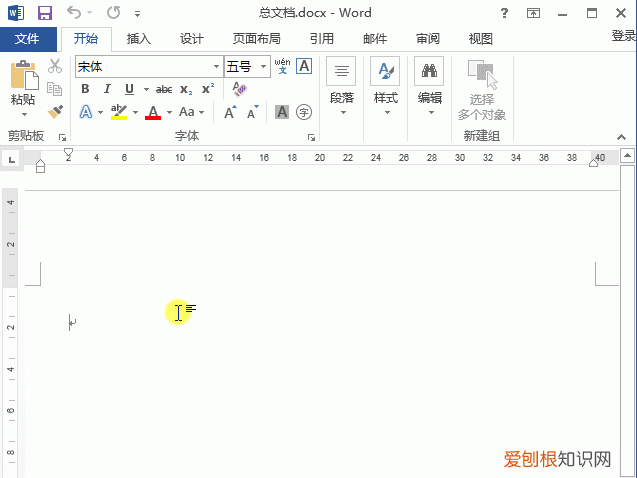Switch to the 邮件 tab

point(375,39)
